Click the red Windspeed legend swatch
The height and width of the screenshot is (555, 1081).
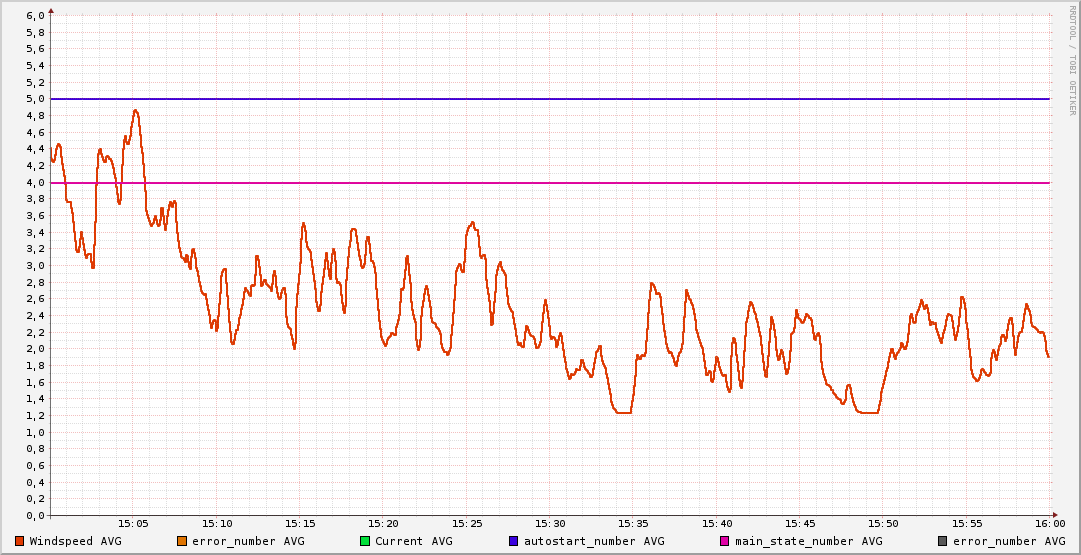[x=20, y=541]
